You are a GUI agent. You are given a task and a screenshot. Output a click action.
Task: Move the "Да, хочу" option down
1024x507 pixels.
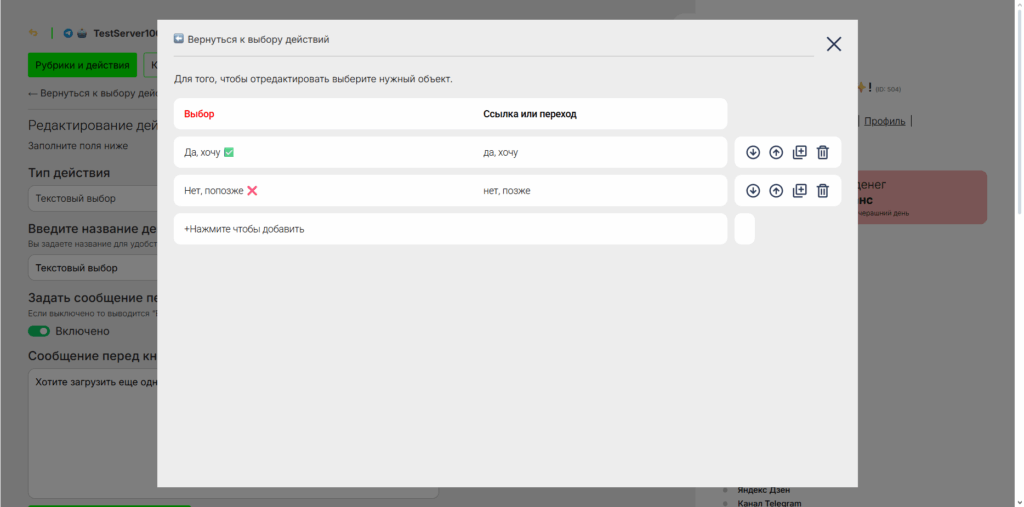(753, 153)
